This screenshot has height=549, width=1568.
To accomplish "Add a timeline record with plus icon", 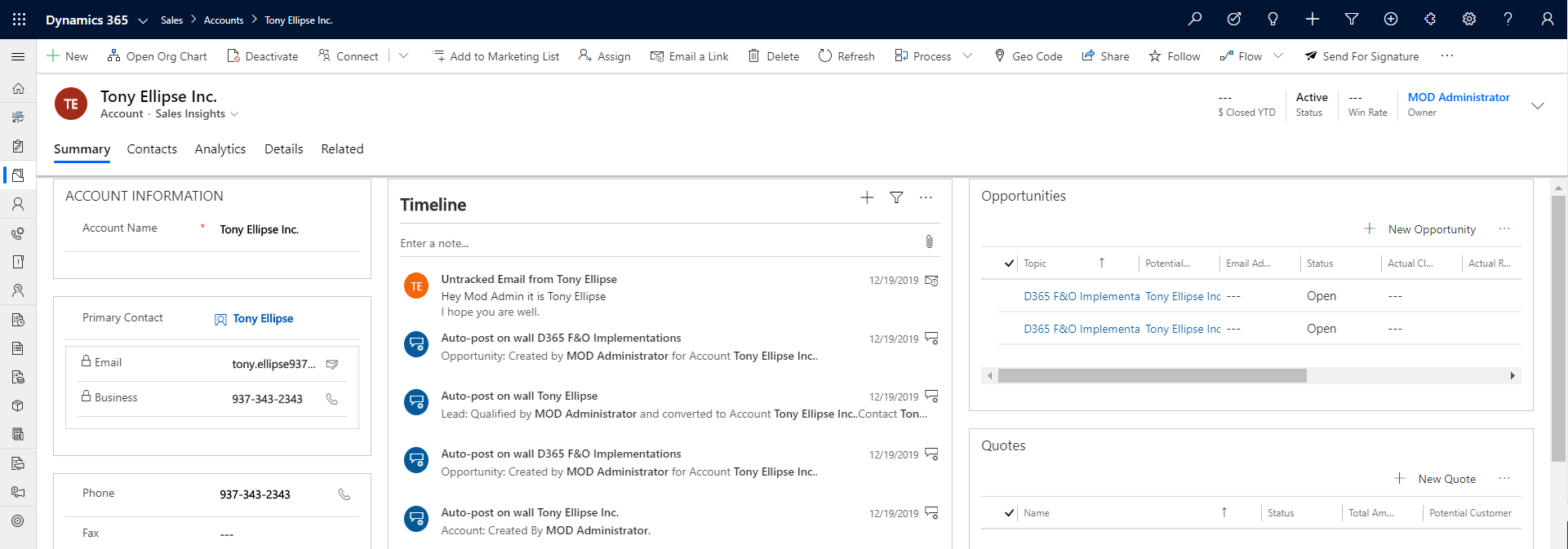I will tap(867, 197).
